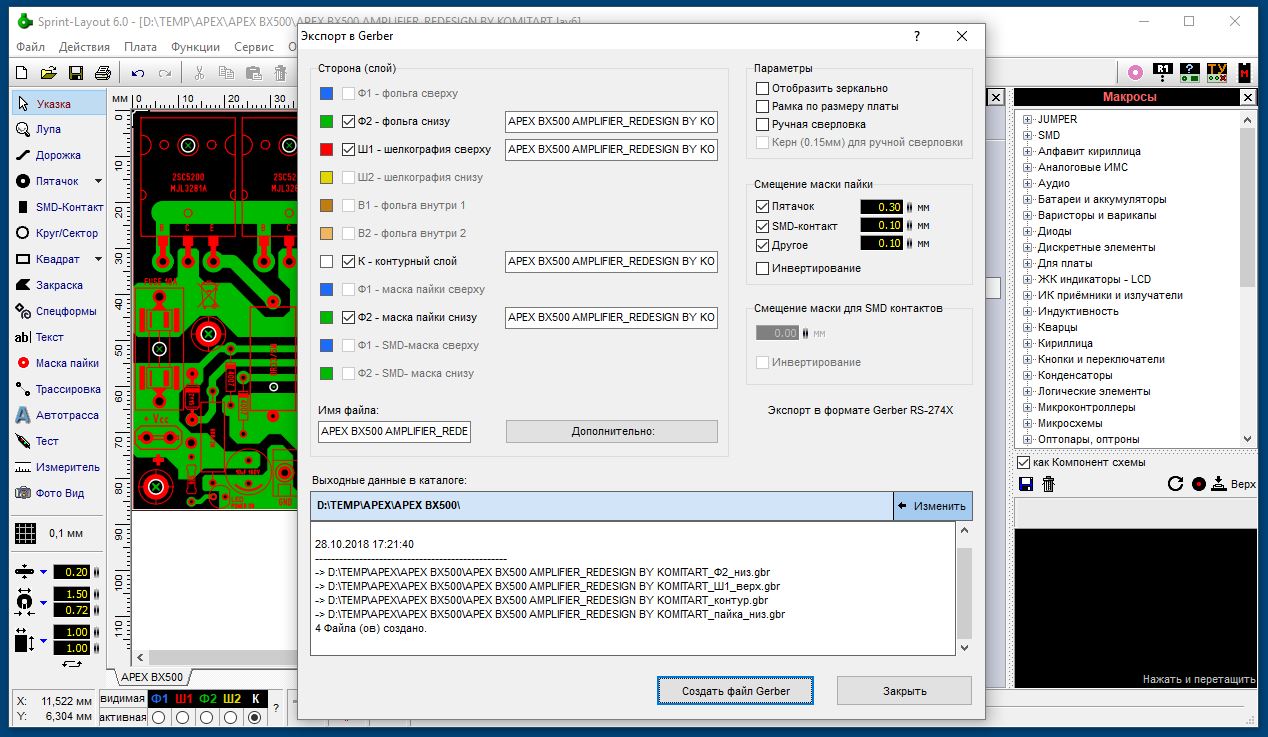
Task: Click the save toolbar icon
Action: [75, 72]
